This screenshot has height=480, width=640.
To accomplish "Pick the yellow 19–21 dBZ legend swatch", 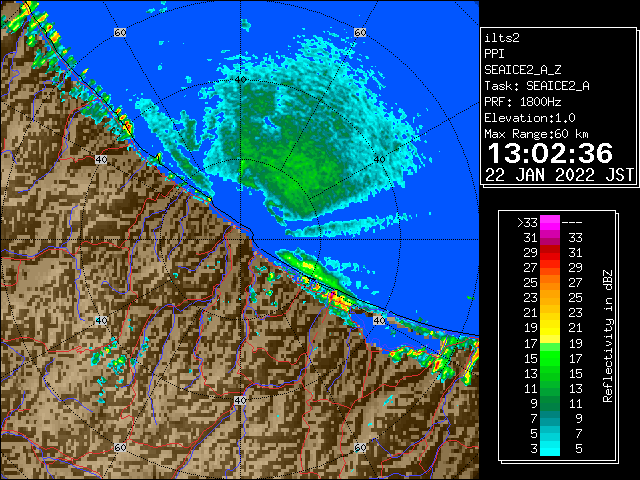I will click(x=550, y=328).
